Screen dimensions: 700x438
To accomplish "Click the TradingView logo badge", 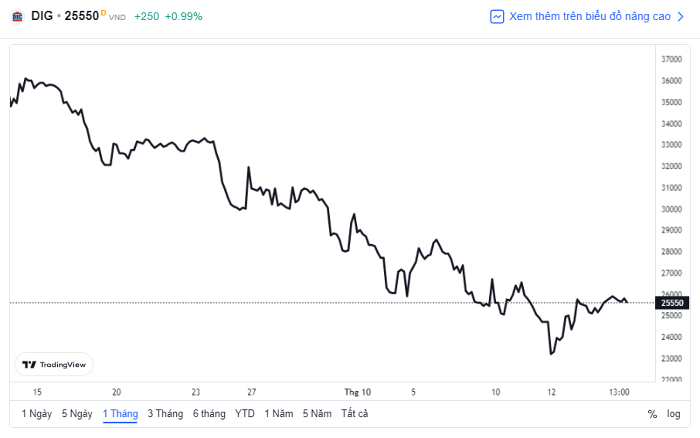I will [54, 364].
